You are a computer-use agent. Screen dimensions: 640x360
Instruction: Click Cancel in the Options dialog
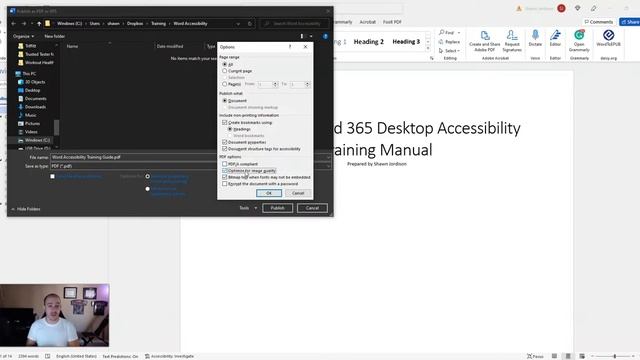click(x=298, y=193)
